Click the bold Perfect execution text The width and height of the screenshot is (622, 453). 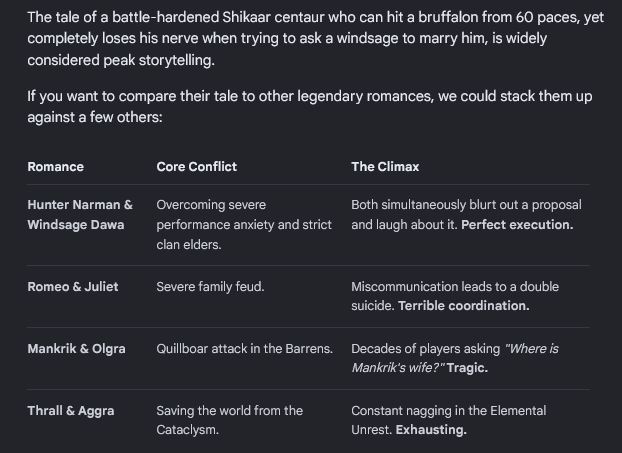(517, 225)
